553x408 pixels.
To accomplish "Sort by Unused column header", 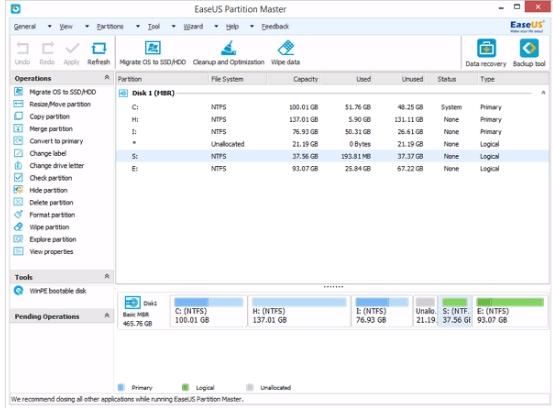I will point(400,79).
